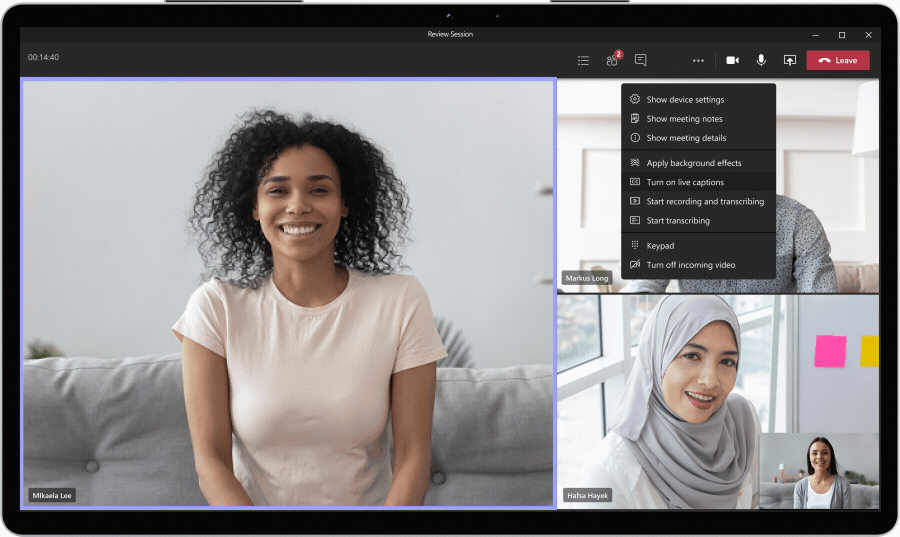
Task: Click the share content icon
Action: pos(789,60)
